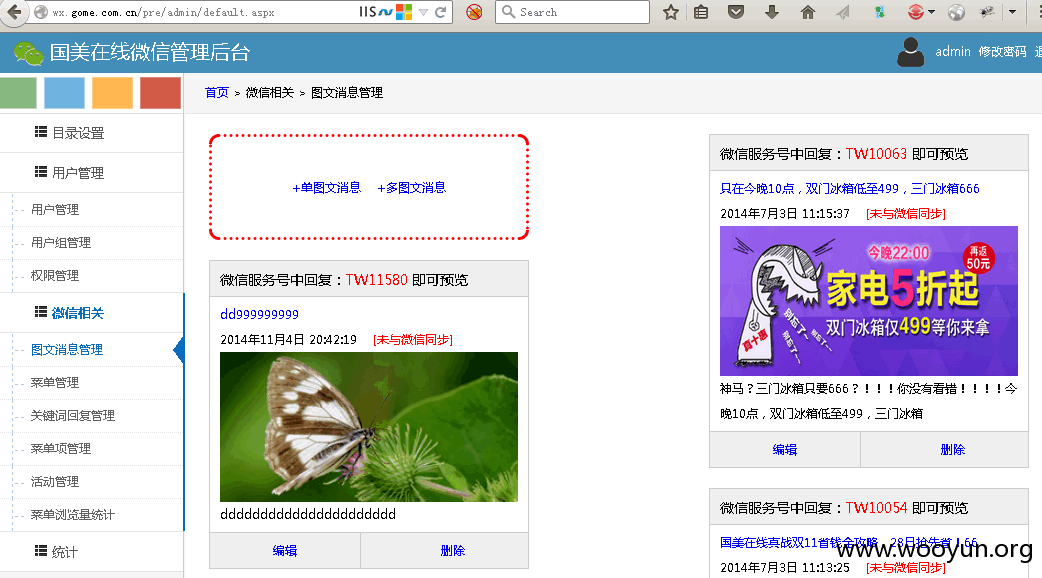Open the 国美在线真战双11 title link
Image resolution: width=1042 pixels, height=578 pixels.
pos(849,543)
